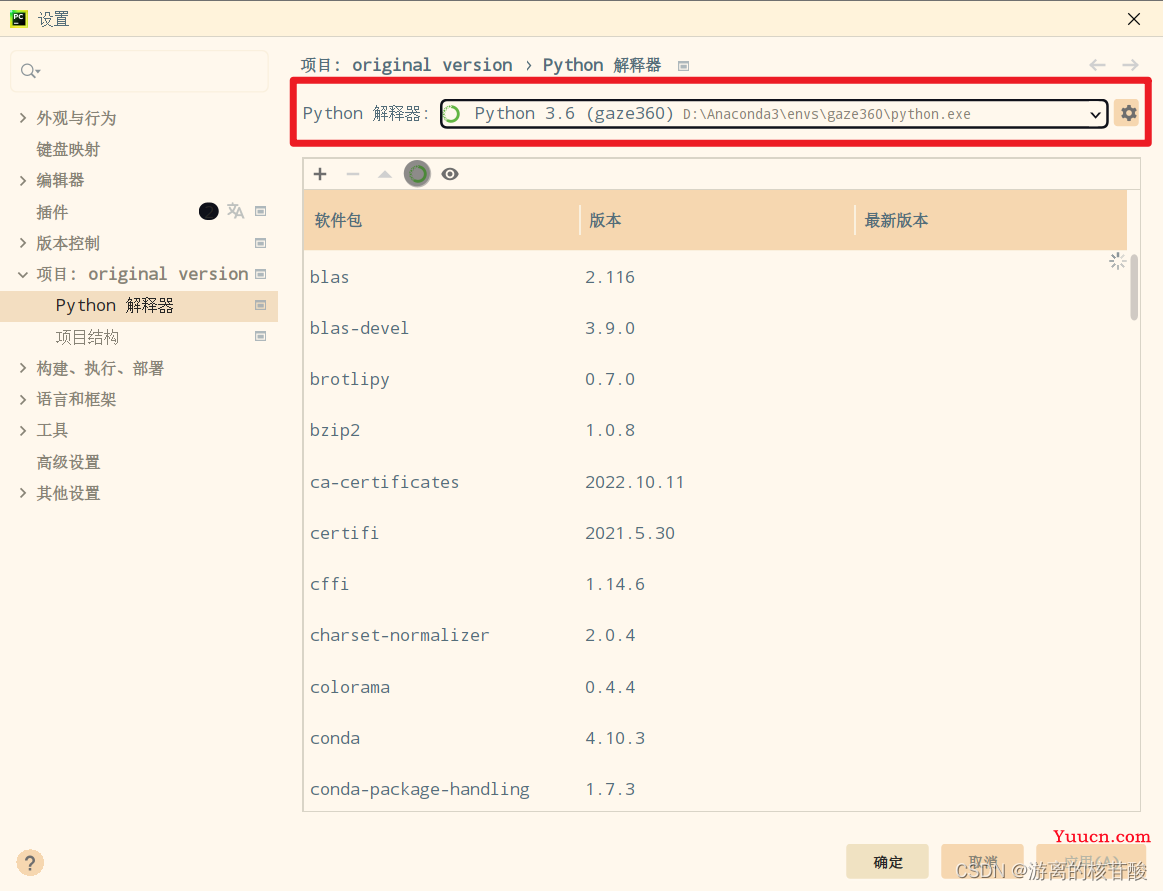
Task: Click the 取消 button
Action: pyautogui.click(x=982, y=861)
